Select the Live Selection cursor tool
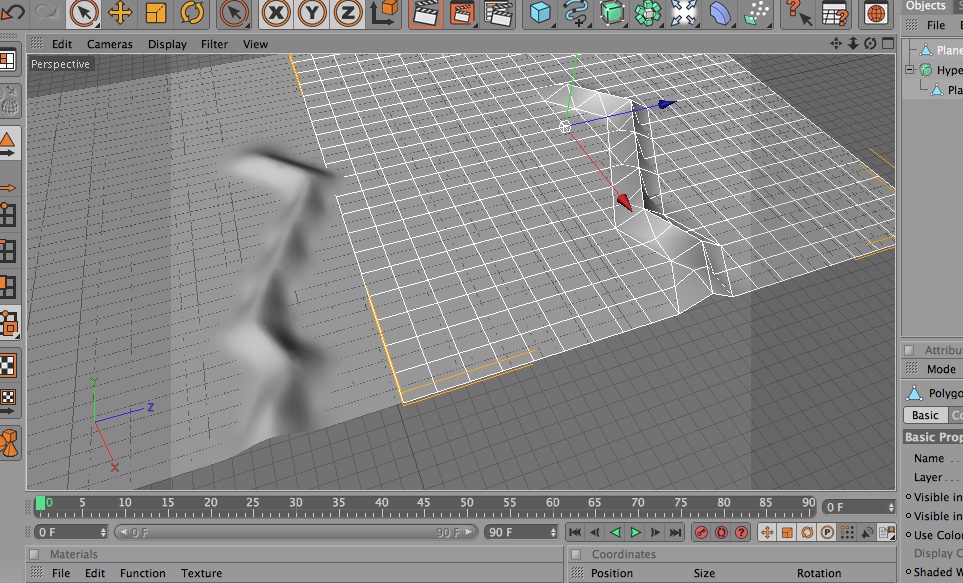The height and width of the screenshot is (583, 963). point(84,13)
